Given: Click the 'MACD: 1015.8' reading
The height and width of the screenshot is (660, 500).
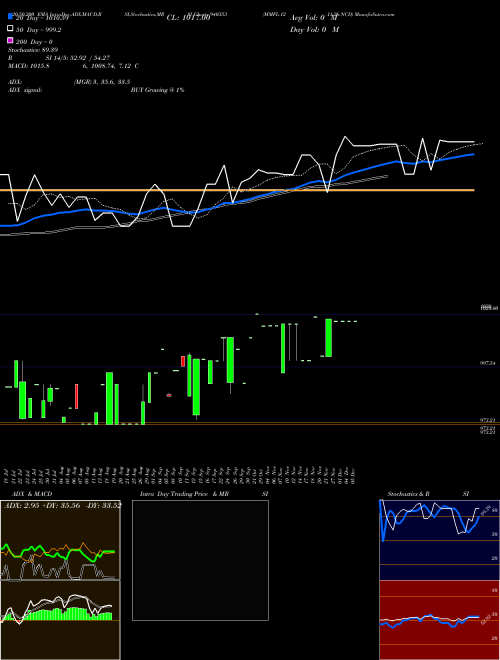Looking at the screenshot, I should 29,66.
